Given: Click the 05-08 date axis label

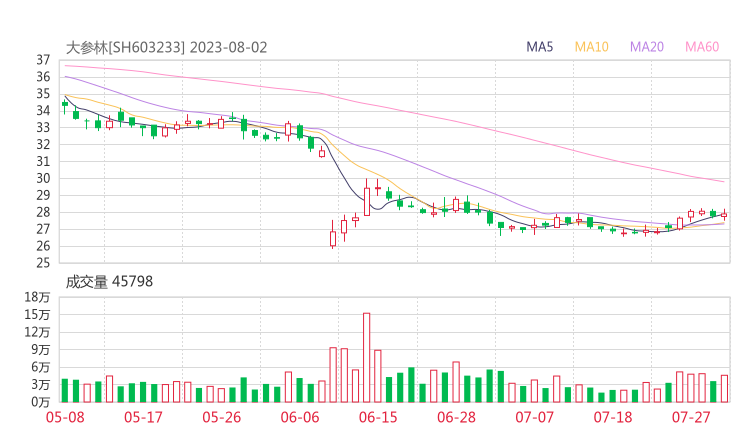Looking at the screenshot, I should (65, 417).
